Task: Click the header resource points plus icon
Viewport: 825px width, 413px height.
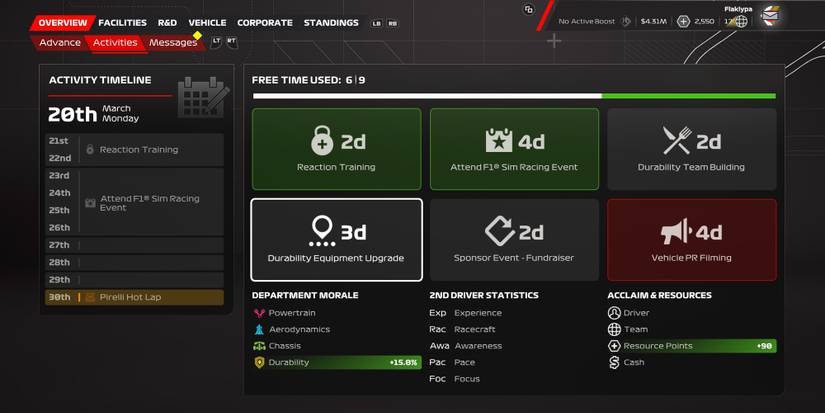Action: pyautogui.click(x=683, y=22)
